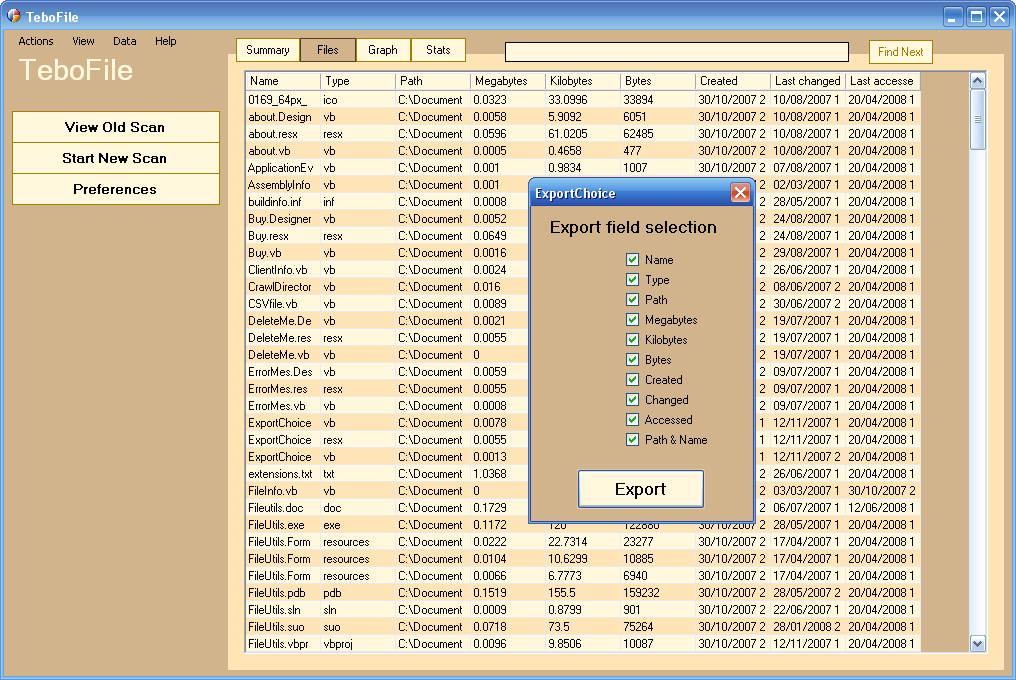The width and height of the screenshot is (1016, 680).
Task: Click the Export button
Action: click(x=640, y=489)
